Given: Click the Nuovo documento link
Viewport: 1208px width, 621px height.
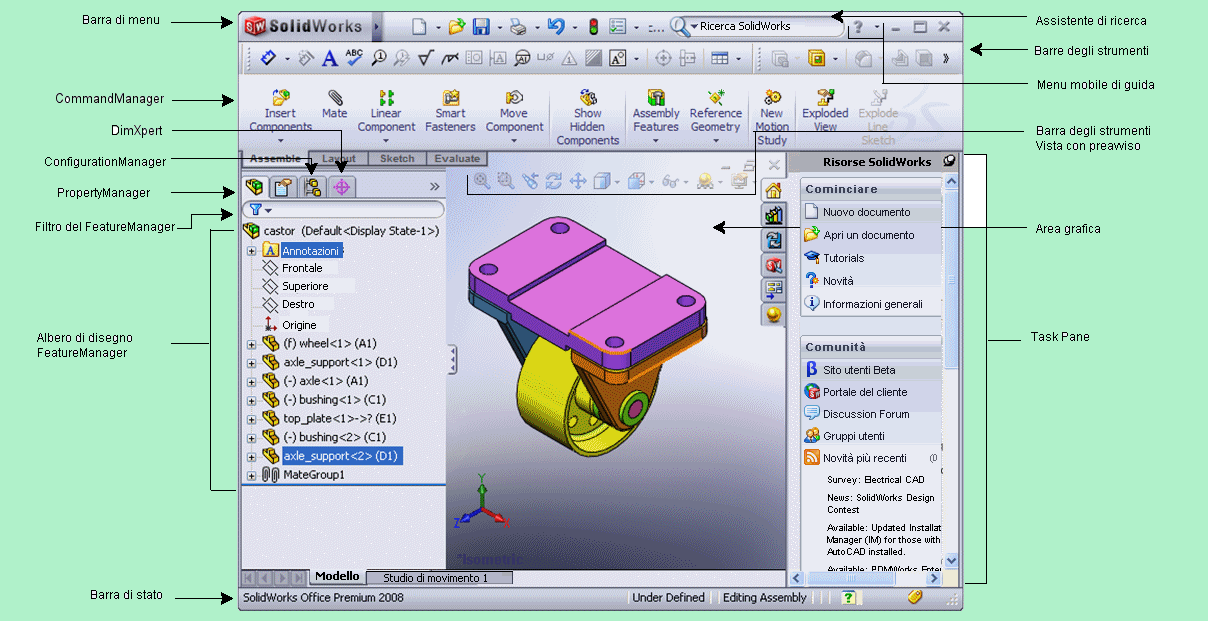Looking at the screenshot, I should point(866,212).
